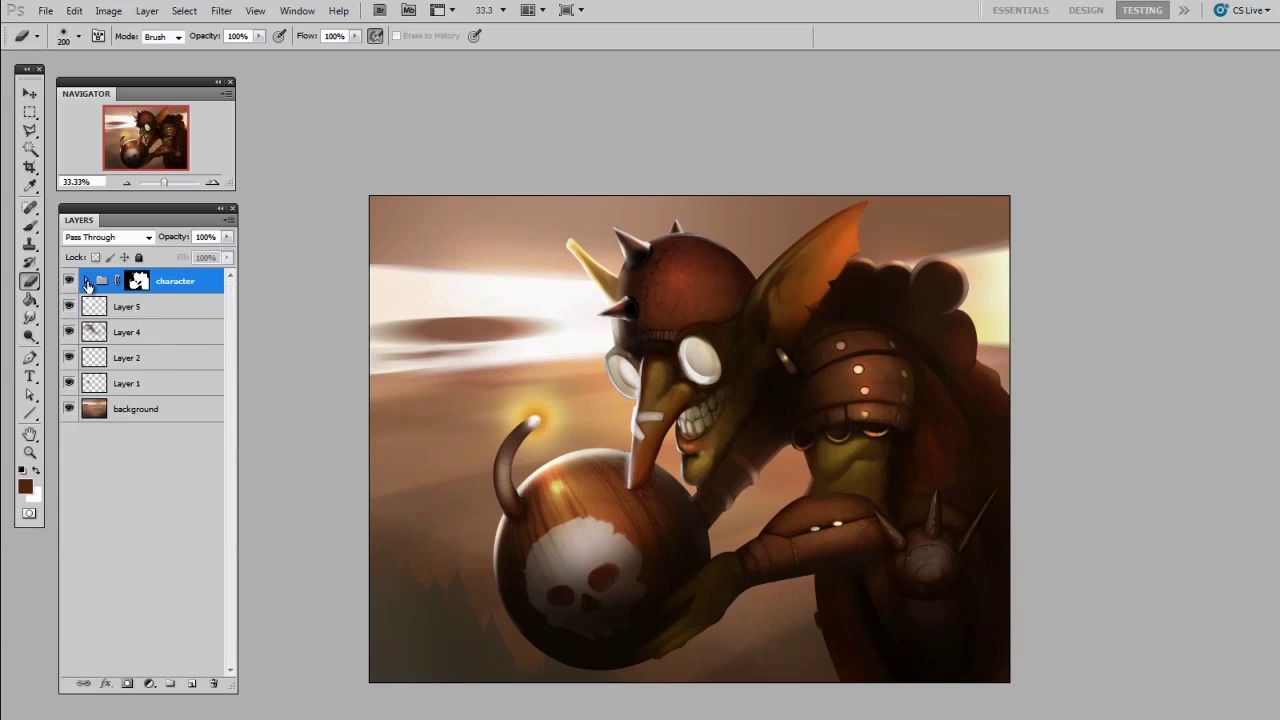Select the Spot Healing Brush tool
The width and height of the screenshot is (1280, 720).
point(30,207)
